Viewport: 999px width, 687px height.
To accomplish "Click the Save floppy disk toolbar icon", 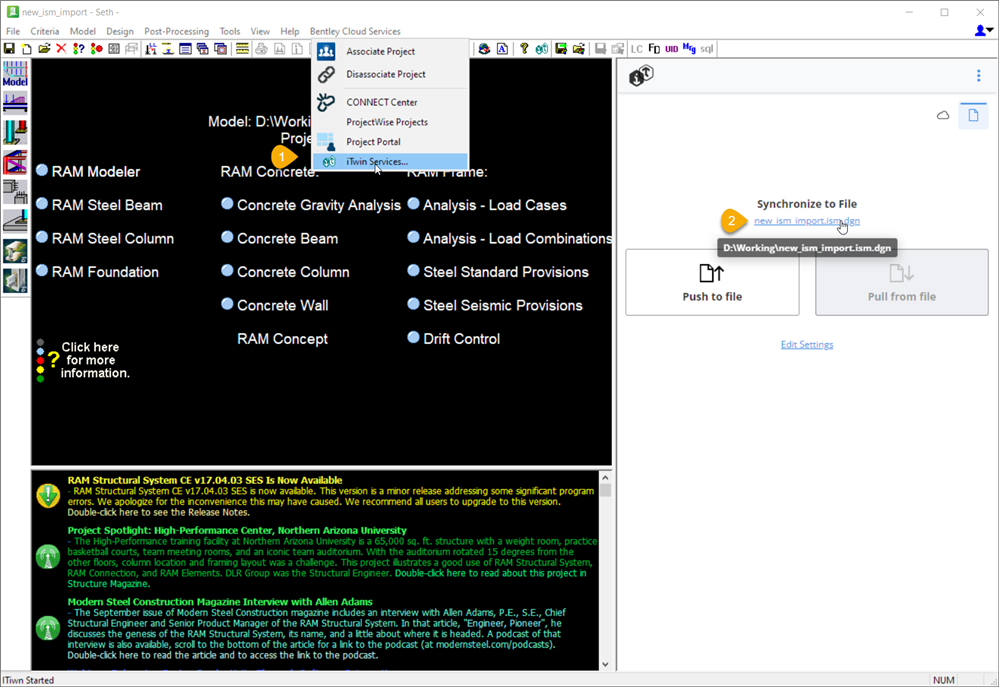I will point(9,48).
